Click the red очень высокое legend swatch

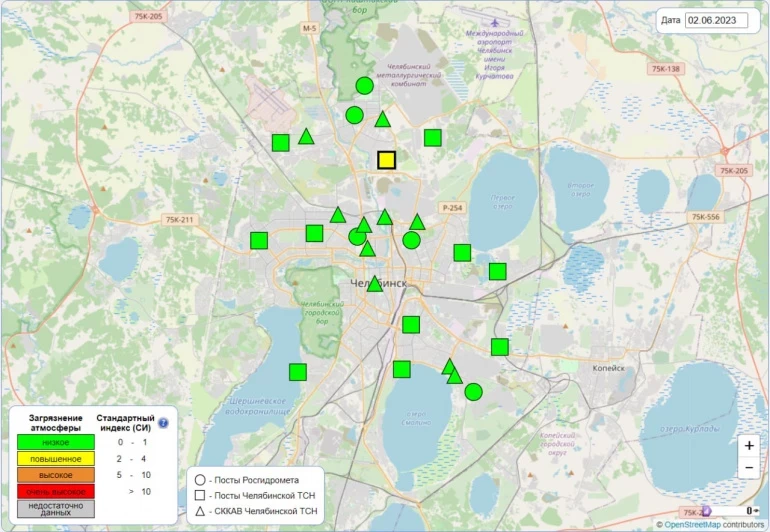tap(55, 491)
